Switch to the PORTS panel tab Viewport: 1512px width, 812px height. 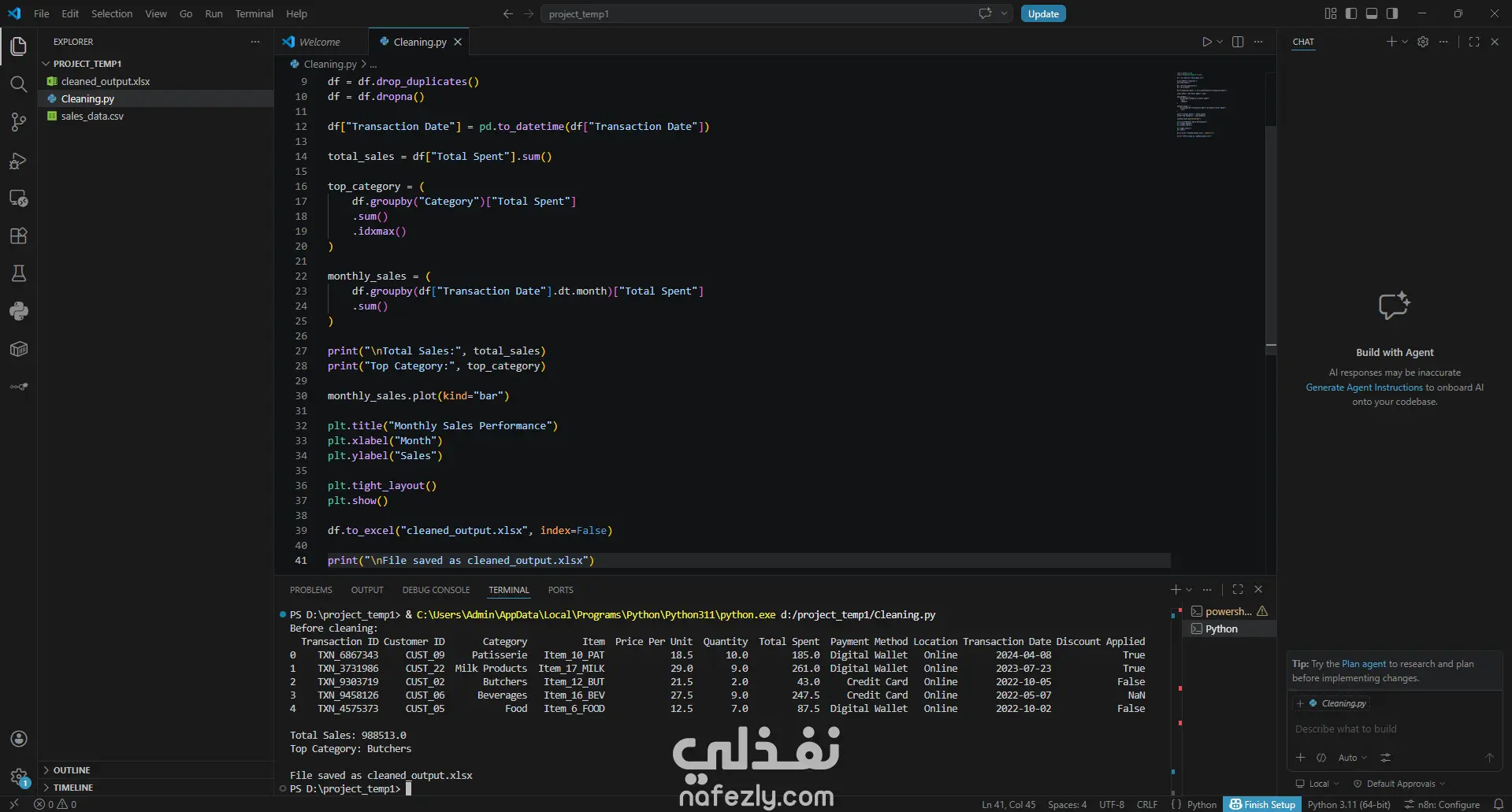[x=560, y=590]
